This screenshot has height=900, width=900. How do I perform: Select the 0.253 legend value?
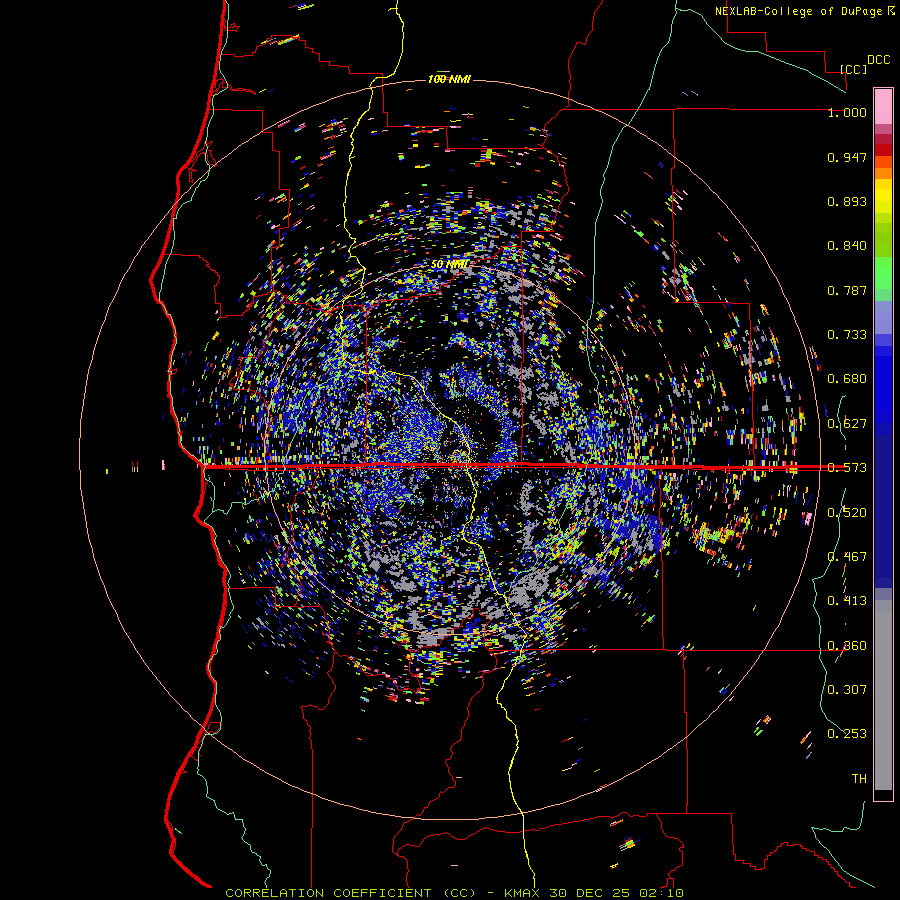(847, 734)
